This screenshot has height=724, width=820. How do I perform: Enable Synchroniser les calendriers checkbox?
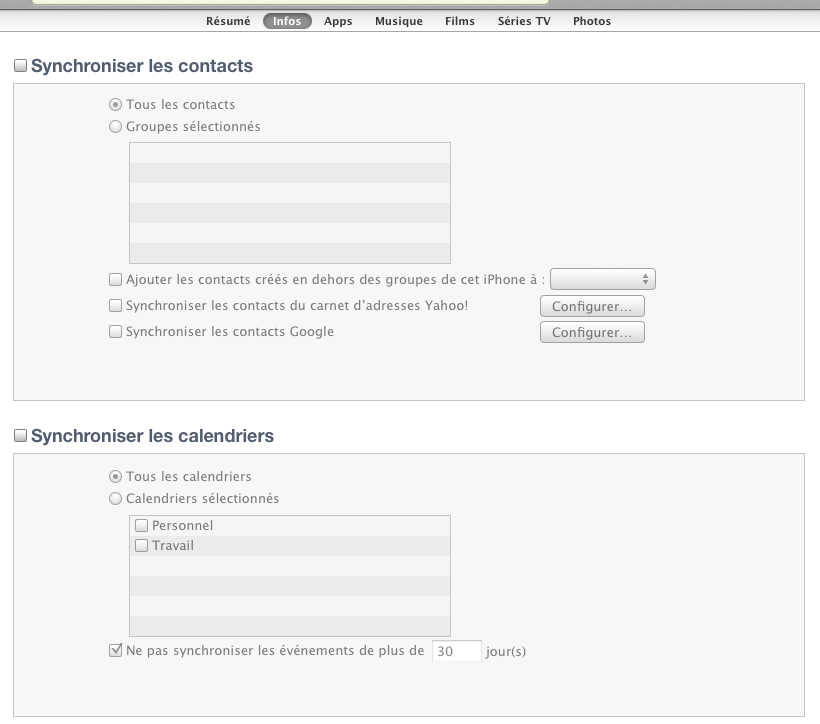[20, 435]
